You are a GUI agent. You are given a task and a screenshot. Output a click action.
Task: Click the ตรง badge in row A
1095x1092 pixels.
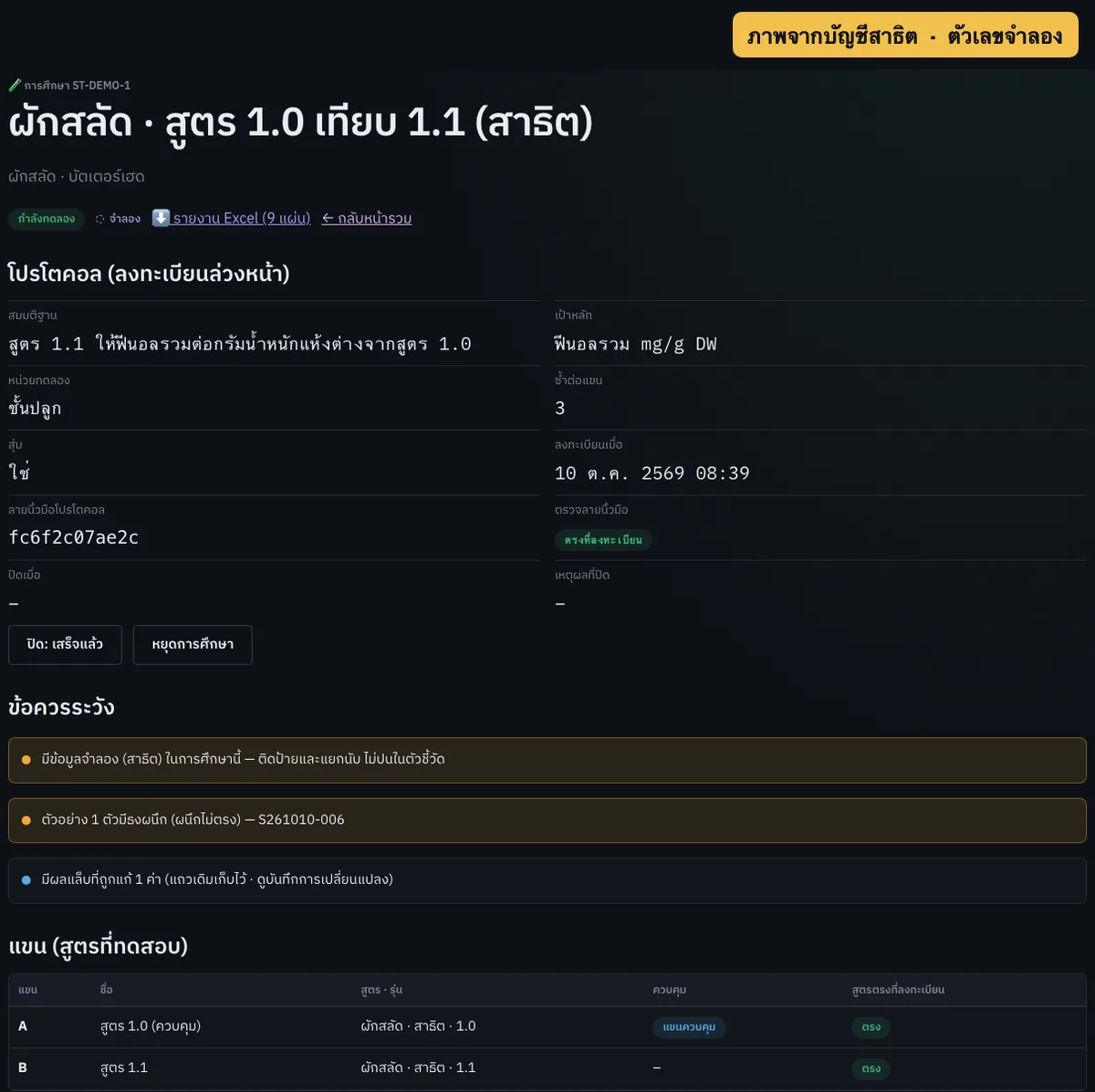(x=871, y=1027)
